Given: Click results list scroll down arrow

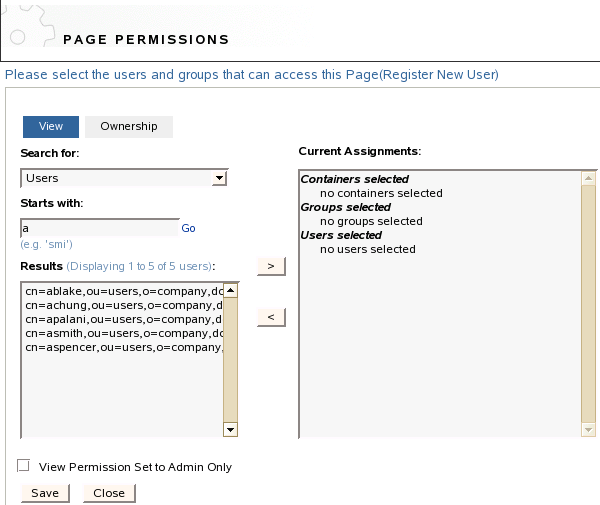Looking at the screenshot, I should (x=230, y=430).
